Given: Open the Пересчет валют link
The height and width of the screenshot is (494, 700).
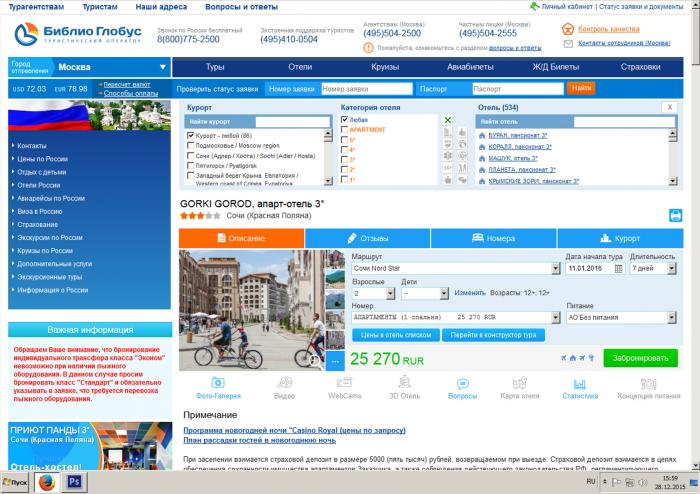Looking at the screenshot, I should click(127, 84).
